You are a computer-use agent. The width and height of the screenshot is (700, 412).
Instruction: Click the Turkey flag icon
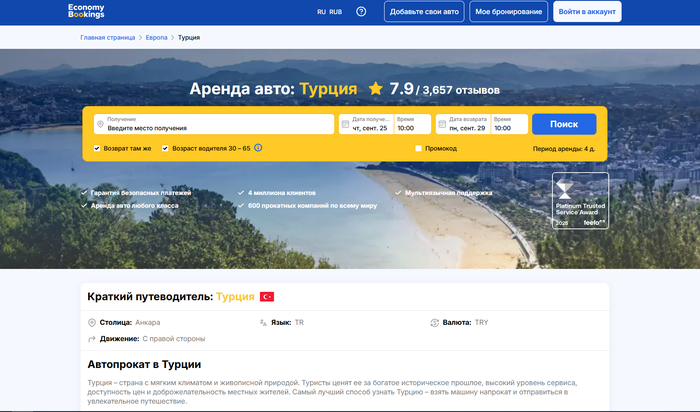point(267,297)
